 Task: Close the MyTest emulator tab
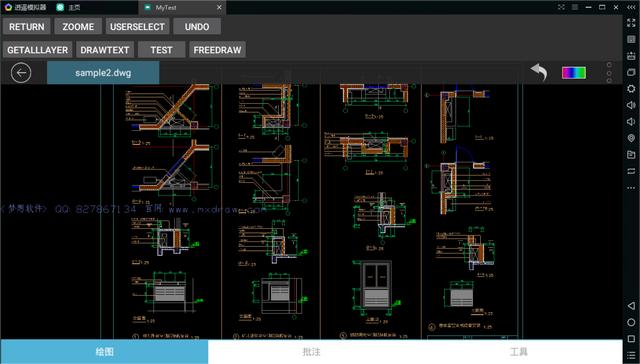(x=219, y=7)
